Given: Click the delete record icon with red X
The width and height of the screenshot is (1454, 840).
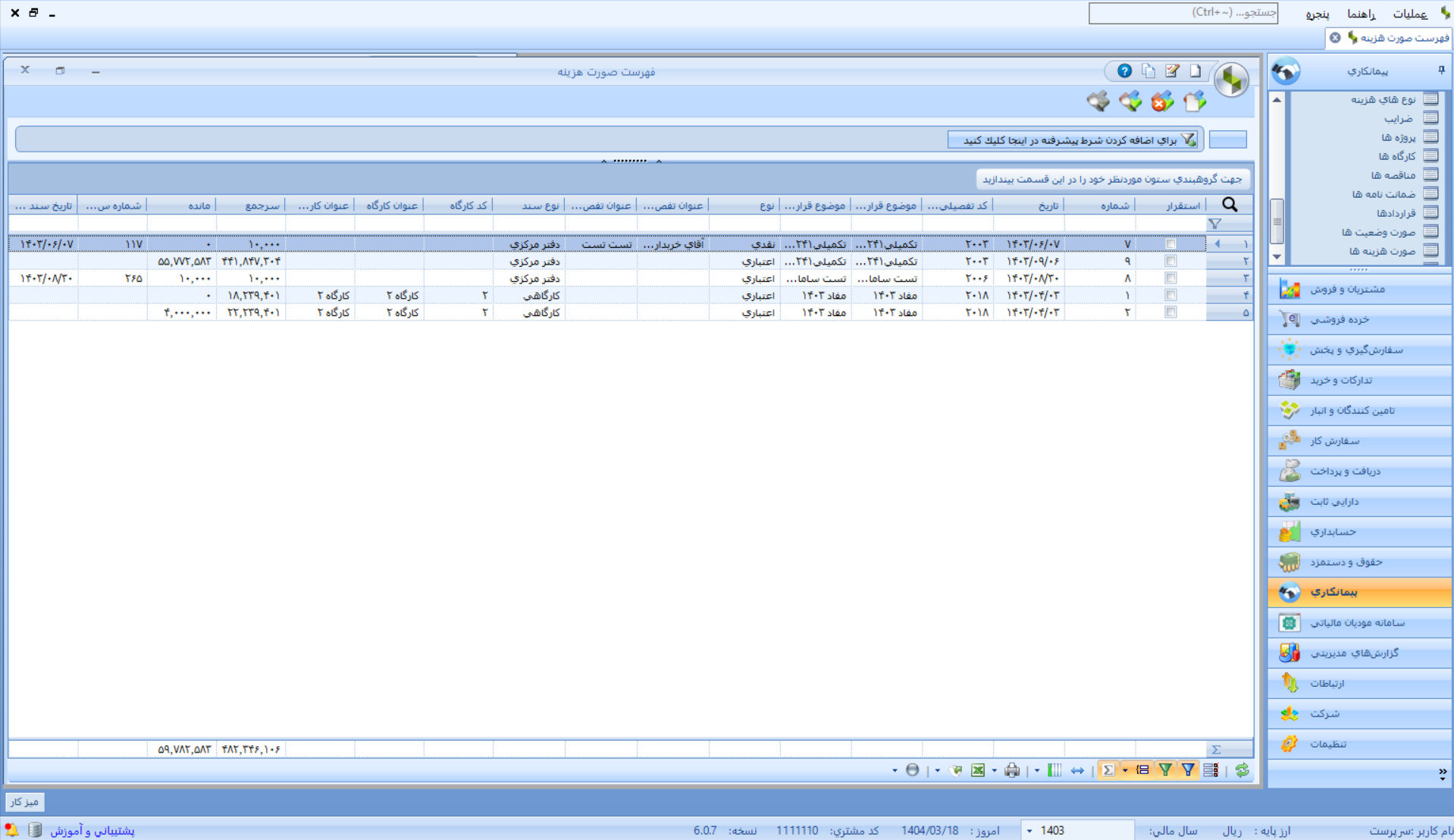Looking at the screenshot, I should coord(1162,101).
